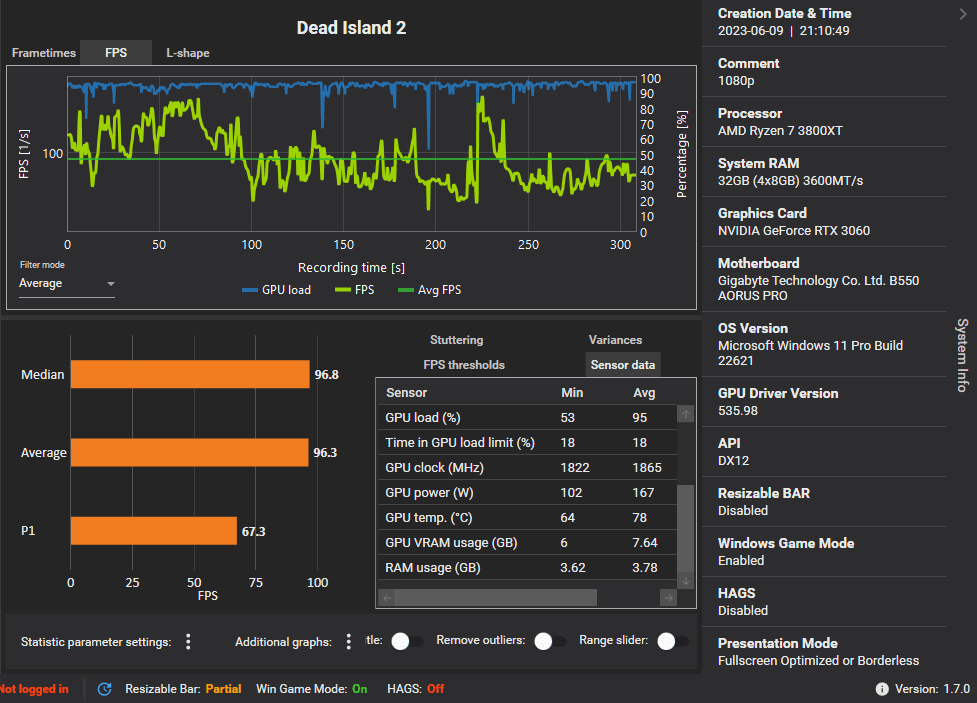Open the Stuttering tab
Image resolution: width=977 pixels, height=703 pixels.
point(456,340)
